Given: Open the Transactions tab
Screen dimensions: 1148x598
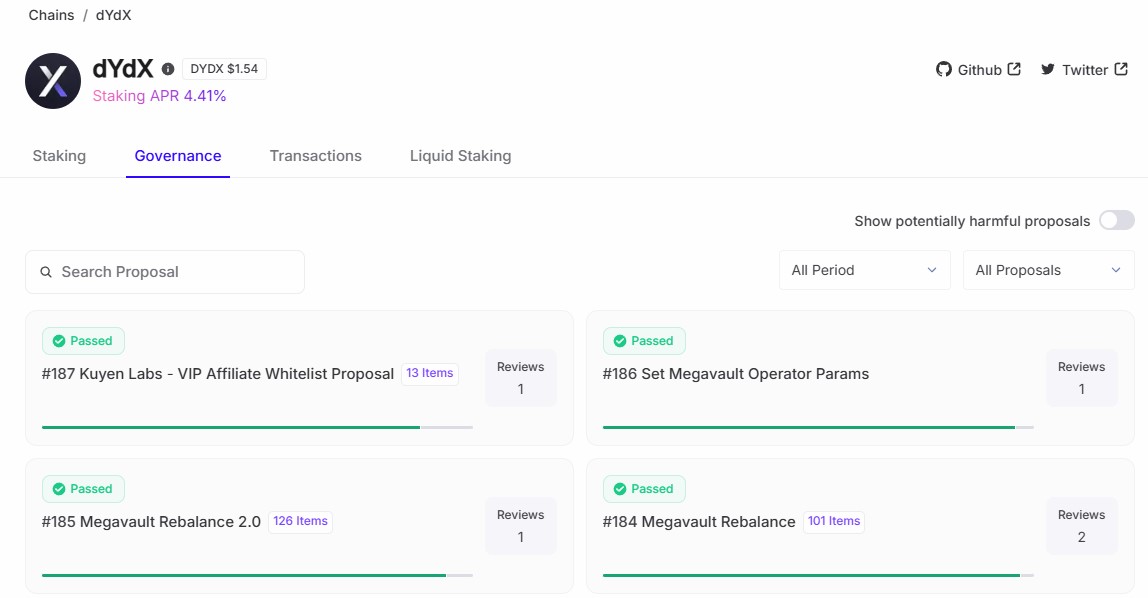Looking at the screenshot, I should click(x=316, y=156).
